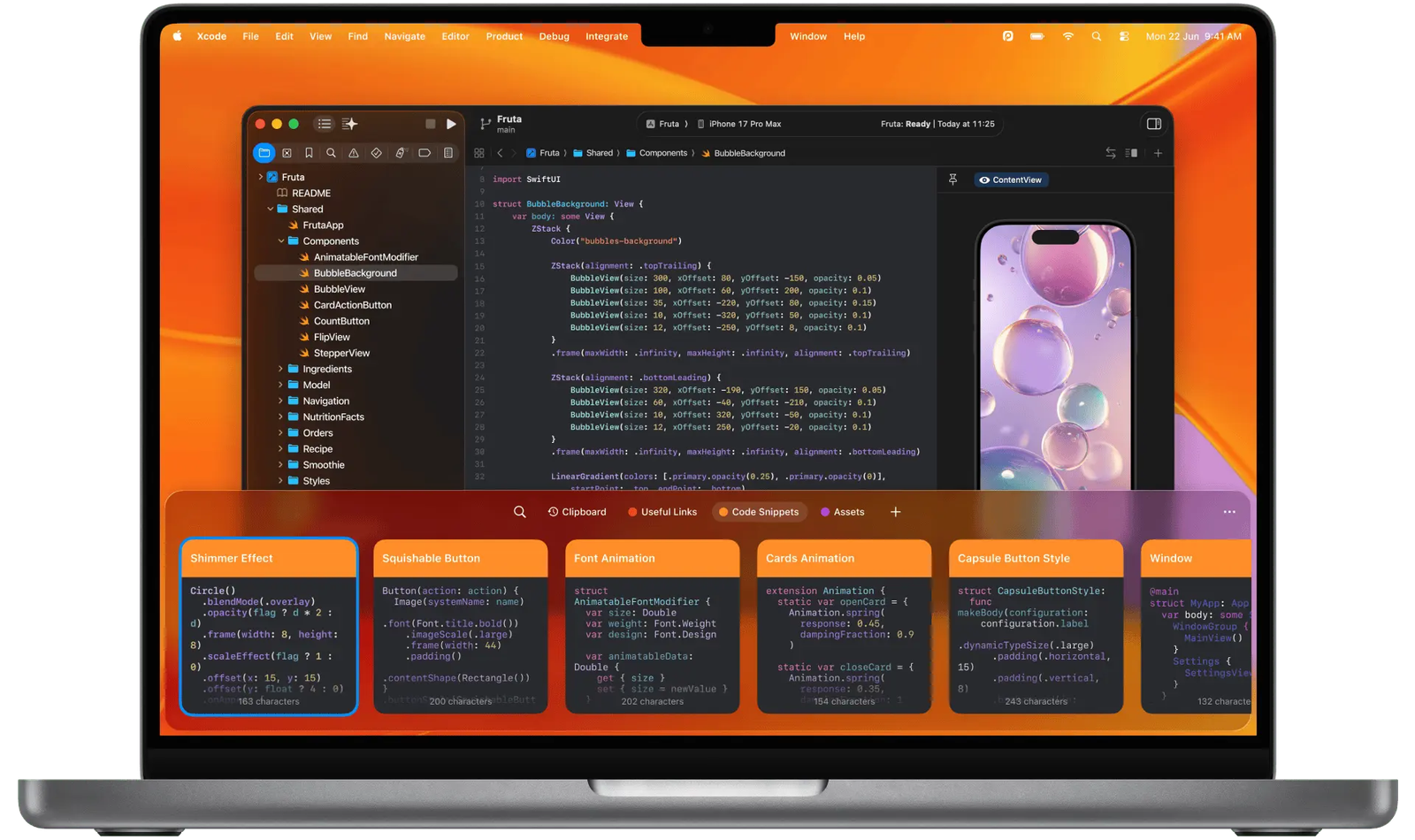The height and width of the screenshot is (840, 1415).
Task: Collapse the Components folder chevron
Action: pyautogui.click(x=281, y=241)
